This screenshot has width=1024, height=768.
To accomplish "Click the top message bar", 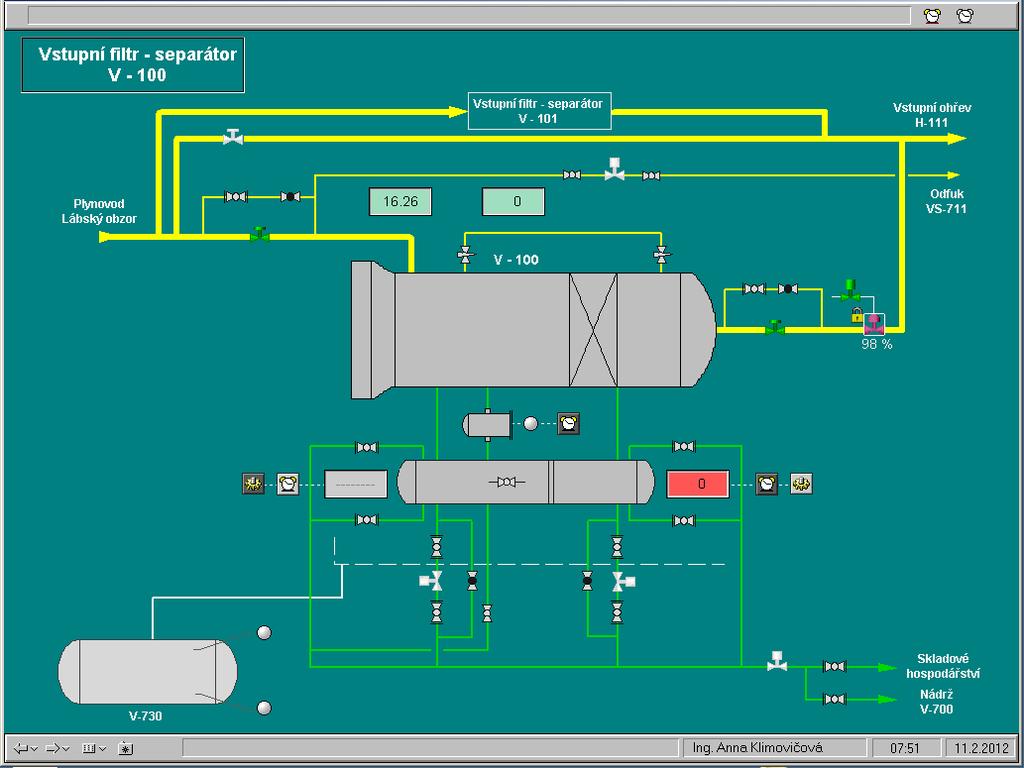I will point(469,16).
